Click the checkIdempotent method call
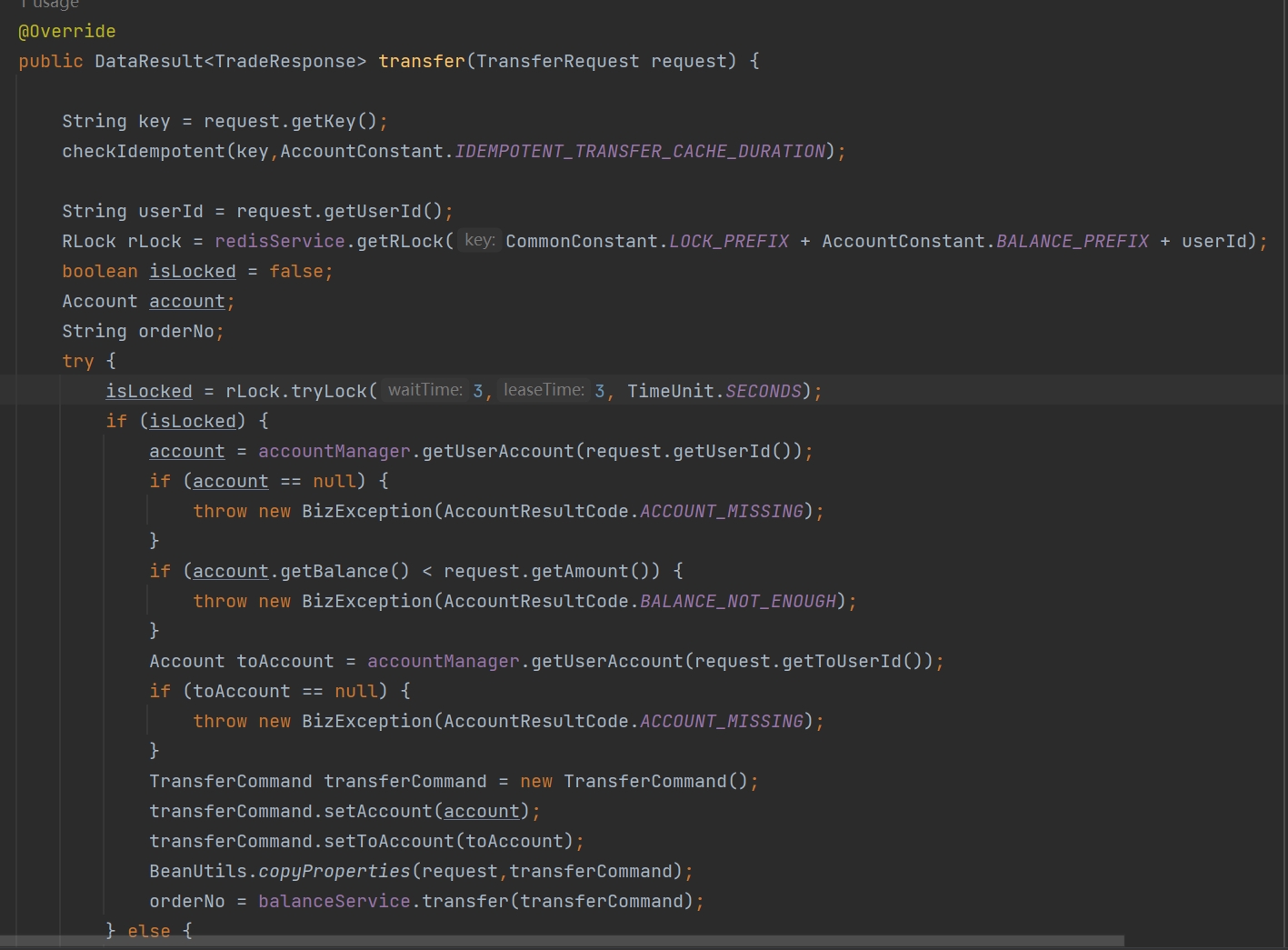The height and width of the screenshot is (950, 1288). coord(144,152)
